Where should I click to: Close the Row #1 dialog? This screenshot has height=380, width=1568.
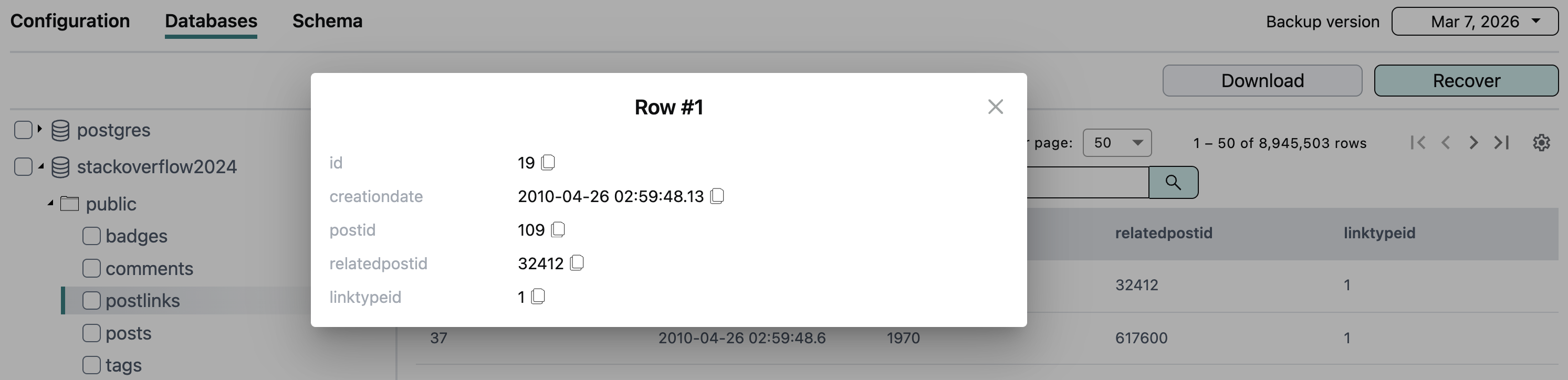[x=995, y=107]
